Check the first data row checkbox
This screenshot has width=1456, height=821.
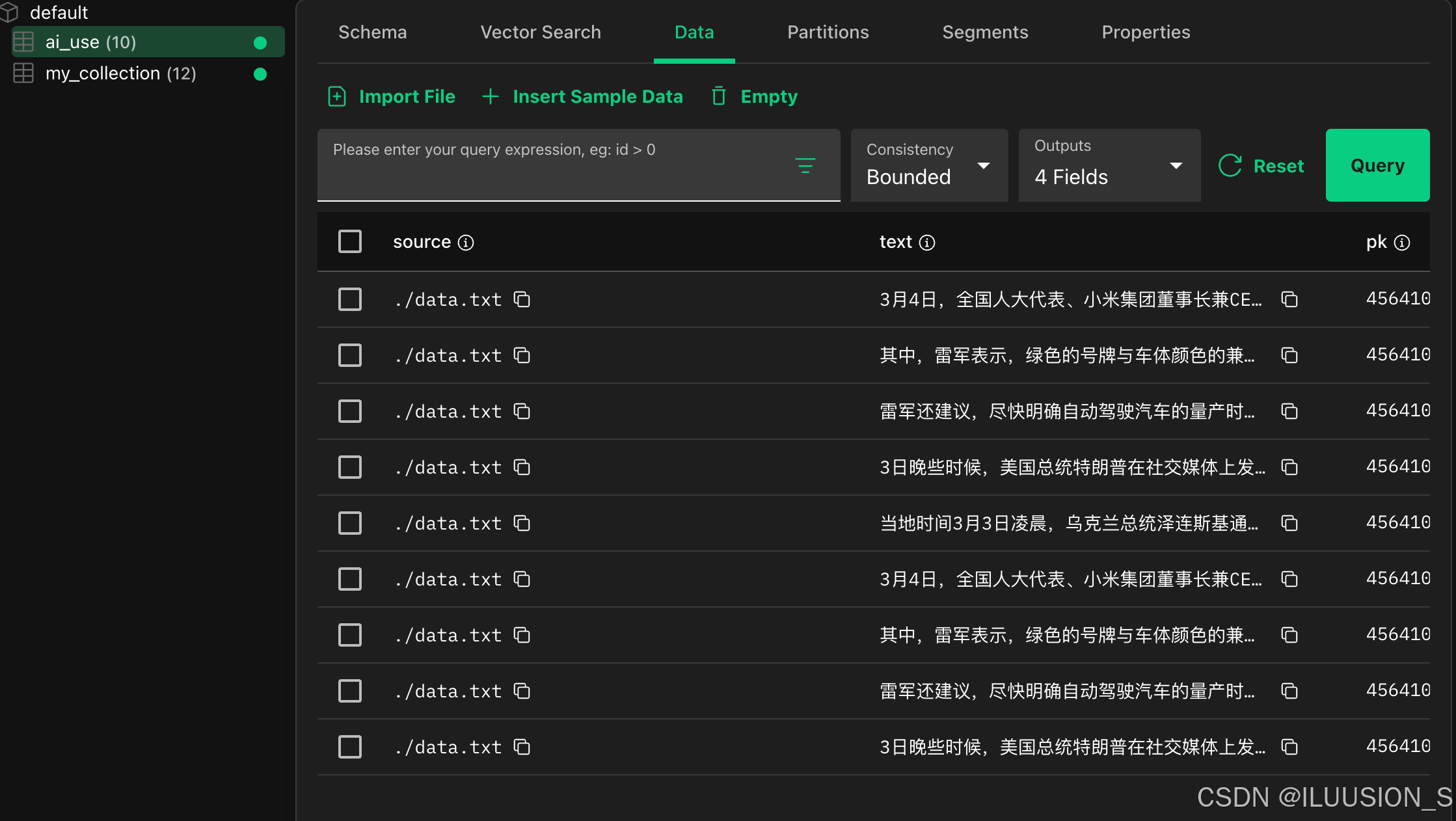pos(350,299)
